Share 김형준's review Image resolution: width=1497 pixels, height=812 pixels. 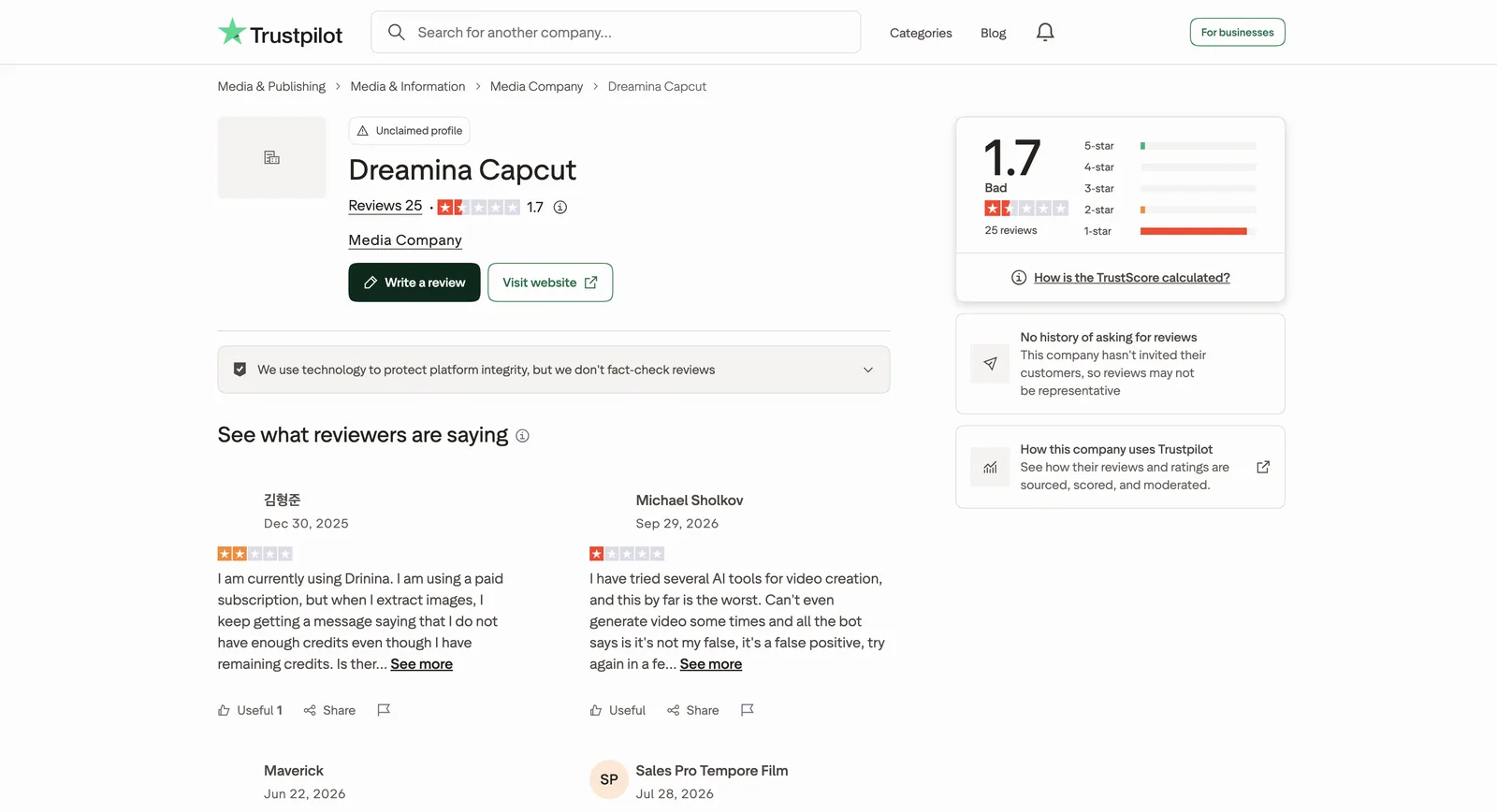point(329,711)
